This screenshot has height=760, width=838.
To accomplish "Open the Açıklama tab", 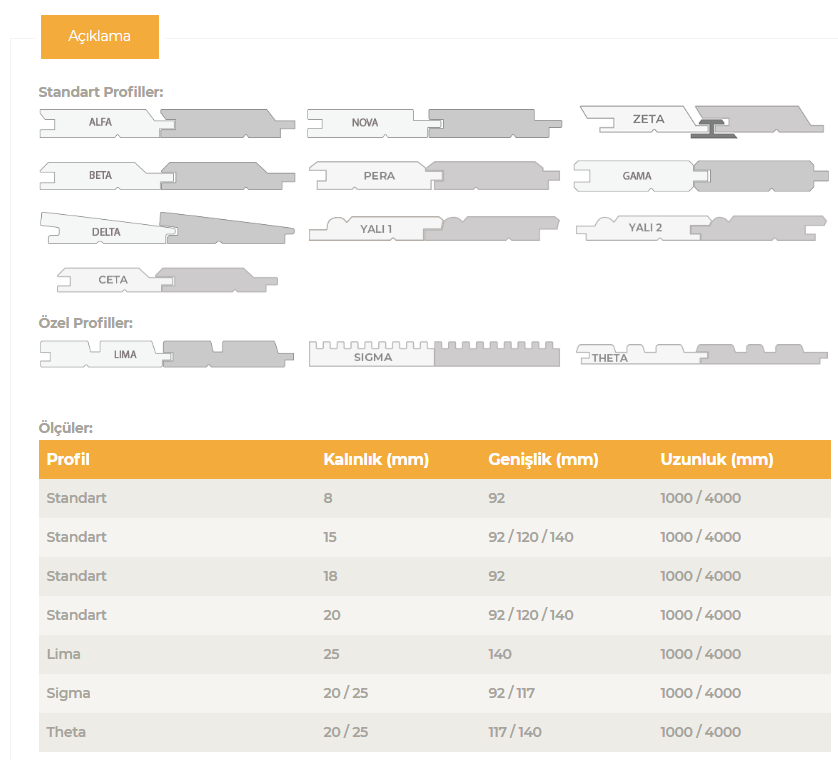I will (x=99, y=37).
